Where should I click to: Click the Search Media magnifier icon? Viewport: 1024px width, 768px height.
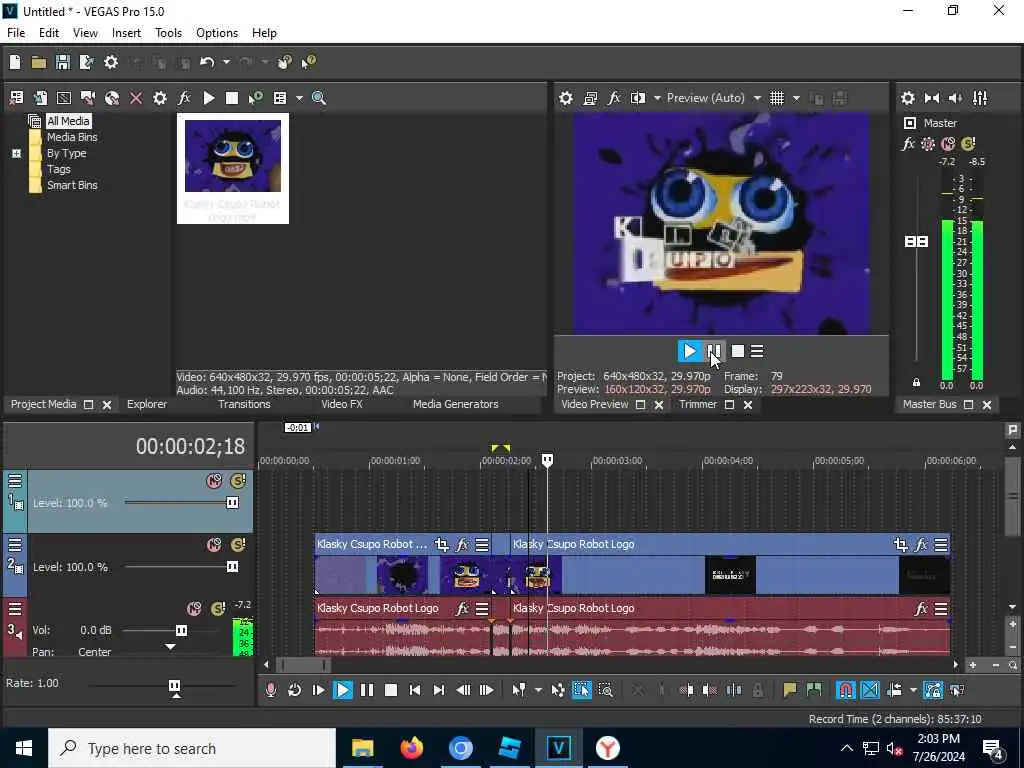[319, 98]
